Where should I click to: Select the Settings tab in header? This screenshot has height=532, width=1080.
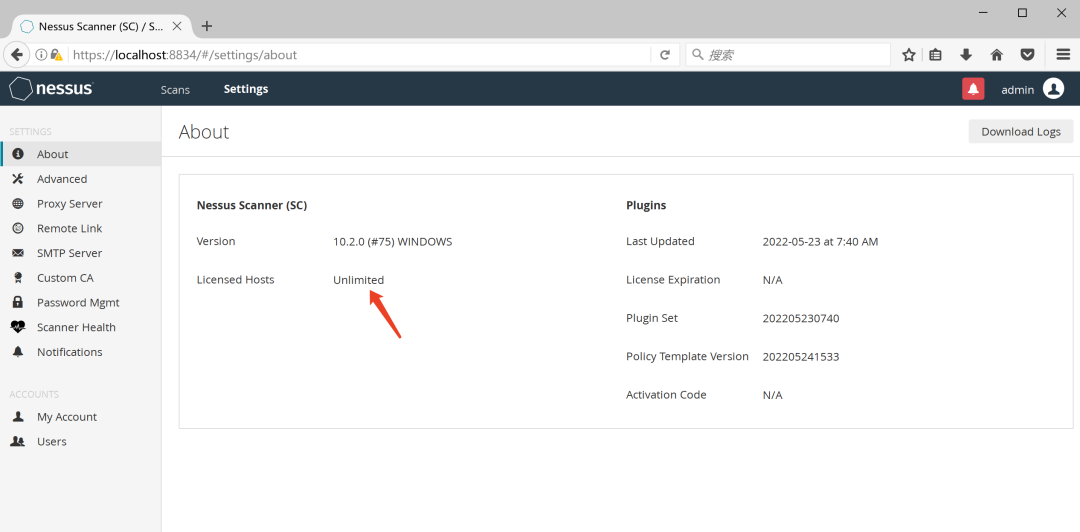246,89
